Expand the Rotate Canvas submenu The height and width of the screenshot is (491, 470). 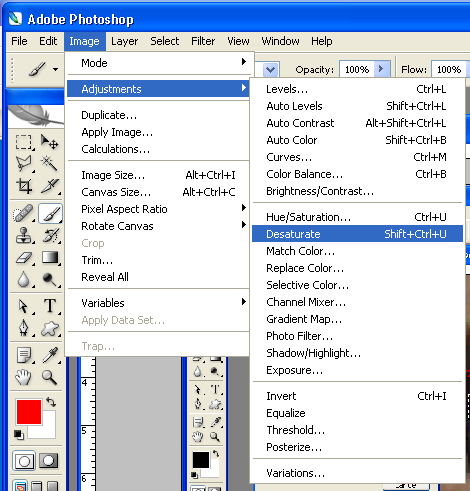pyautogui.click(x=158, y=226)
